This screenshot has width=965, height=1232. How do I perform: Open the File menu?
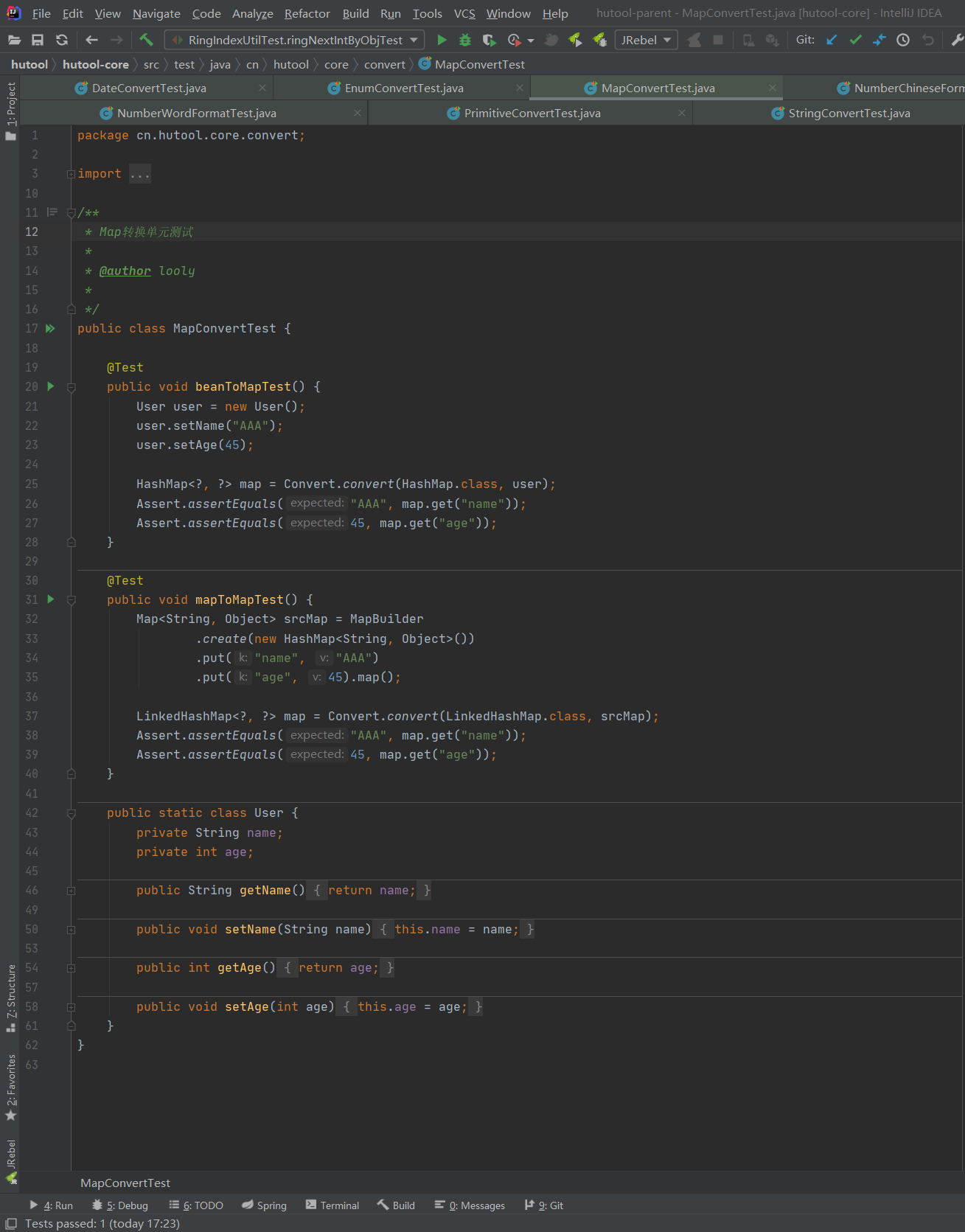pyautogui.click(x=41, y=13)
